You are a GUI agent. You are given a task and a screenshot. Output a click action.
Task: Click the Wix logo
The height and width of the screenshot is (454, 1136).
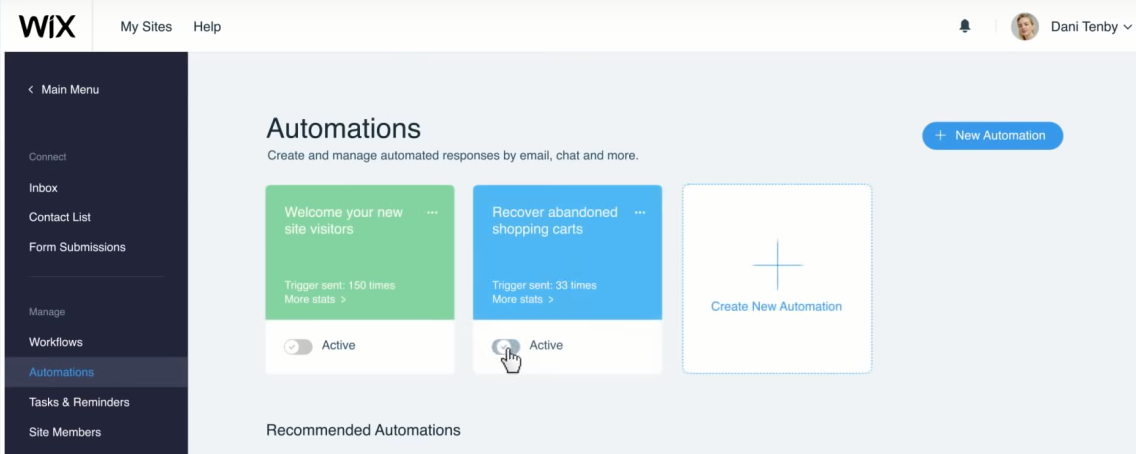(47, 27)
